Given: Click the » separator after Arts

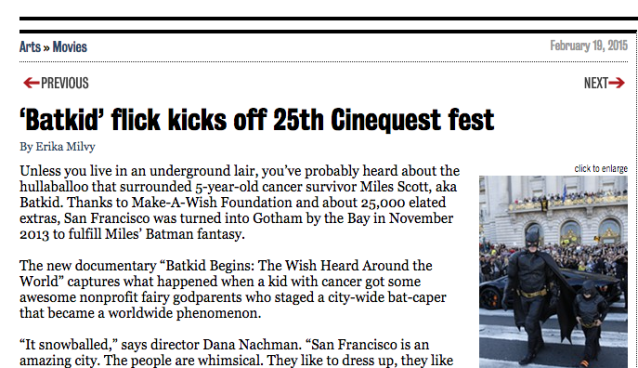Looking at the screenshot, I should (x=46, y=48).
